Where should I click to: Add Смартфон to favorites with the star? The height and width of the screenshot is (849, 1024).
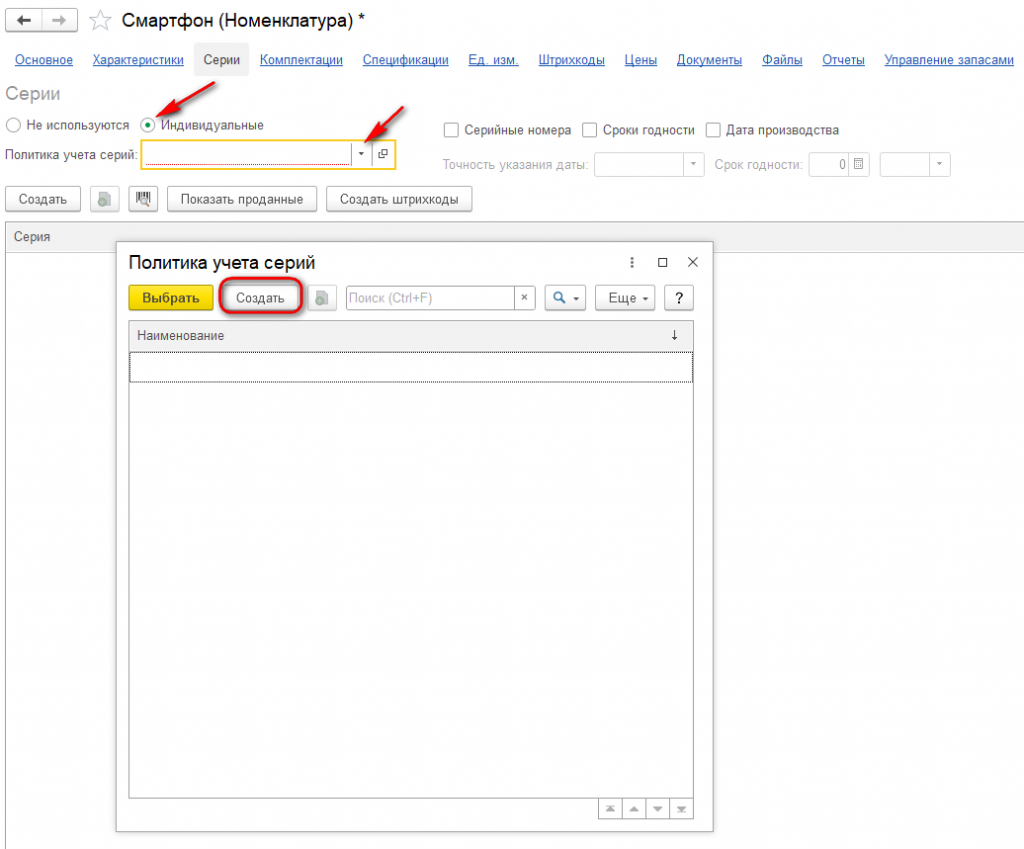[100, 20]
